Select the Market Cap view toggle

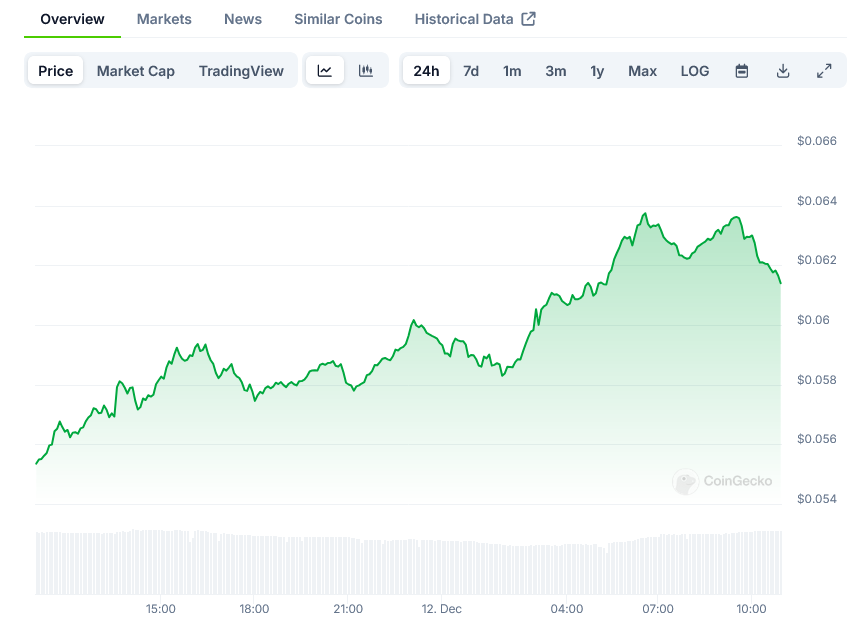pyautogui.click(x=136, y=71)
